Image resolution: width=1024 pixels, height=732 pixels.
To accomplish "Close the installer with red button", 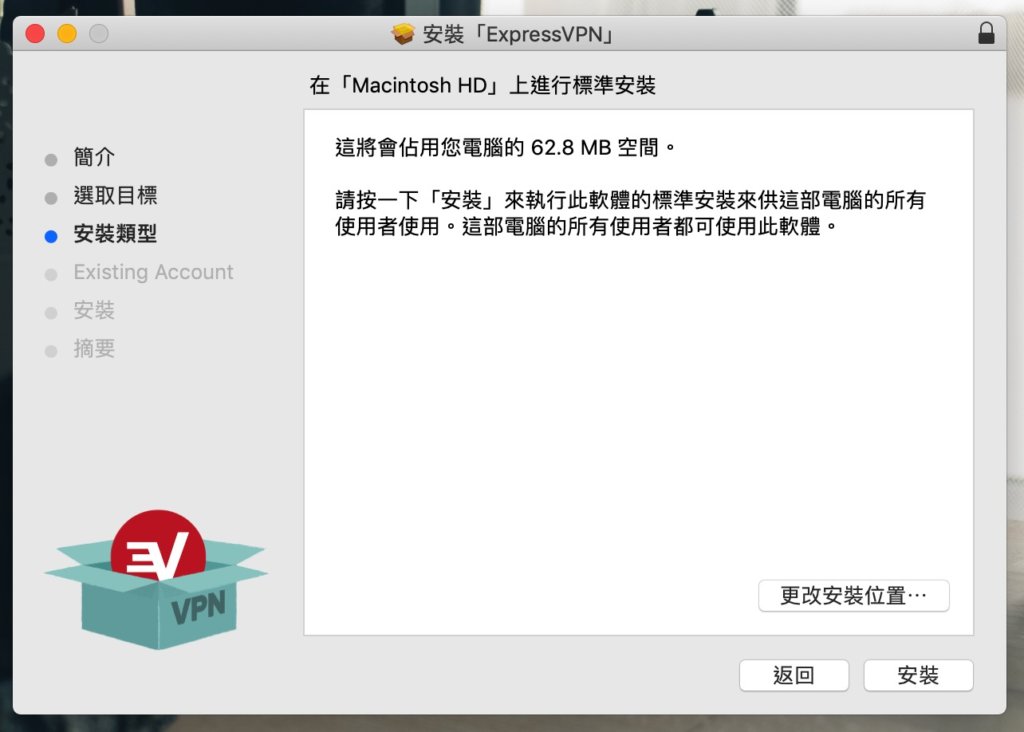I will 35,33.
